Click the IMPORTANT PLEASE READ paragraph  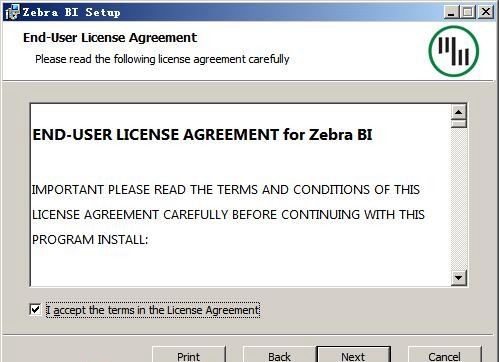pos(228,214)
